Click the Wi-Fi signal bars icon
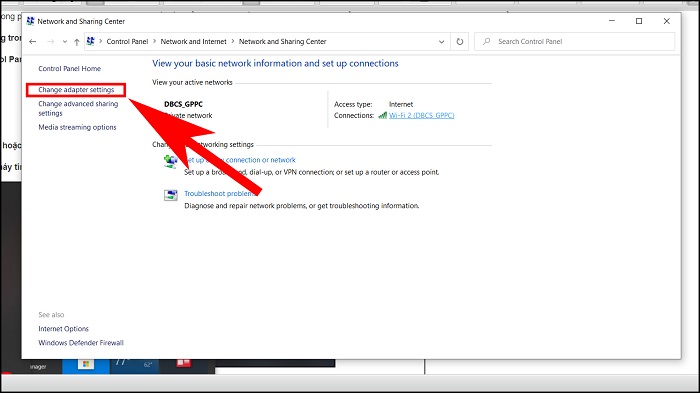This screenshot has height=393, width=700. coord(383,115)
